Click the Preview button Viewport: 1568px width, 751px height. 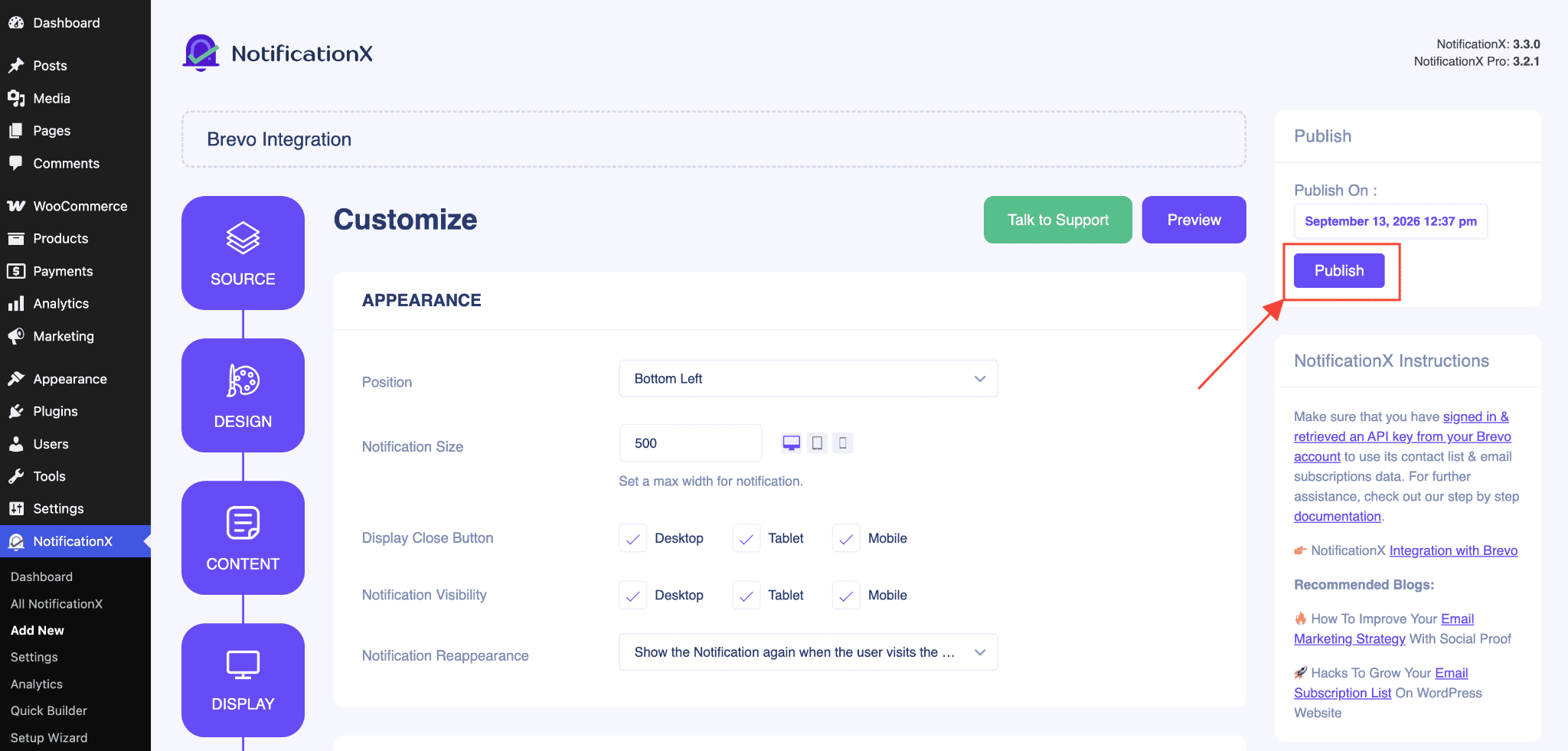[x=1194, y=220]
